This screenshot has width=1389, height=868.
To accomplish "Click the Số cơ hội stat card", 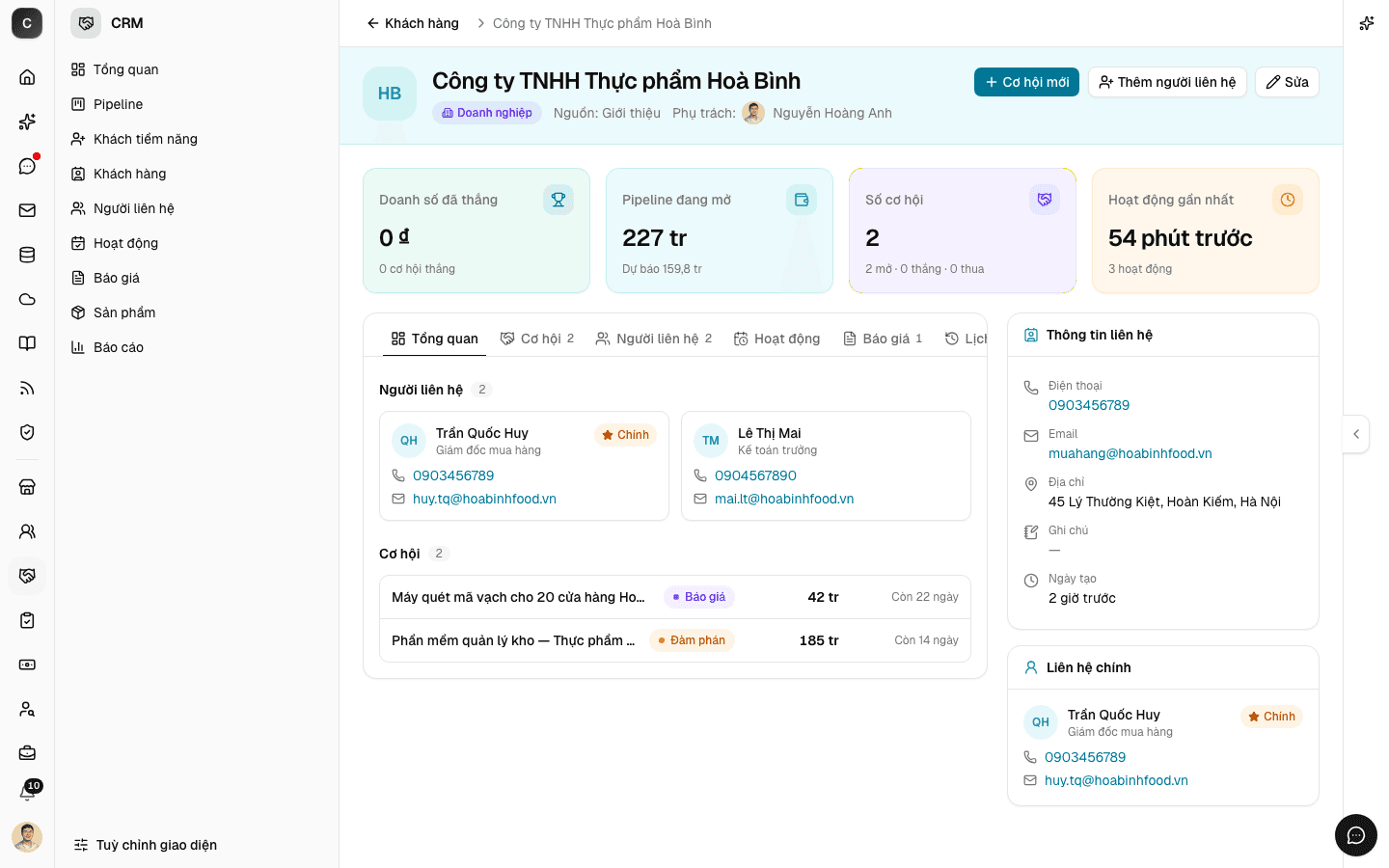I will tap(963, 231).
